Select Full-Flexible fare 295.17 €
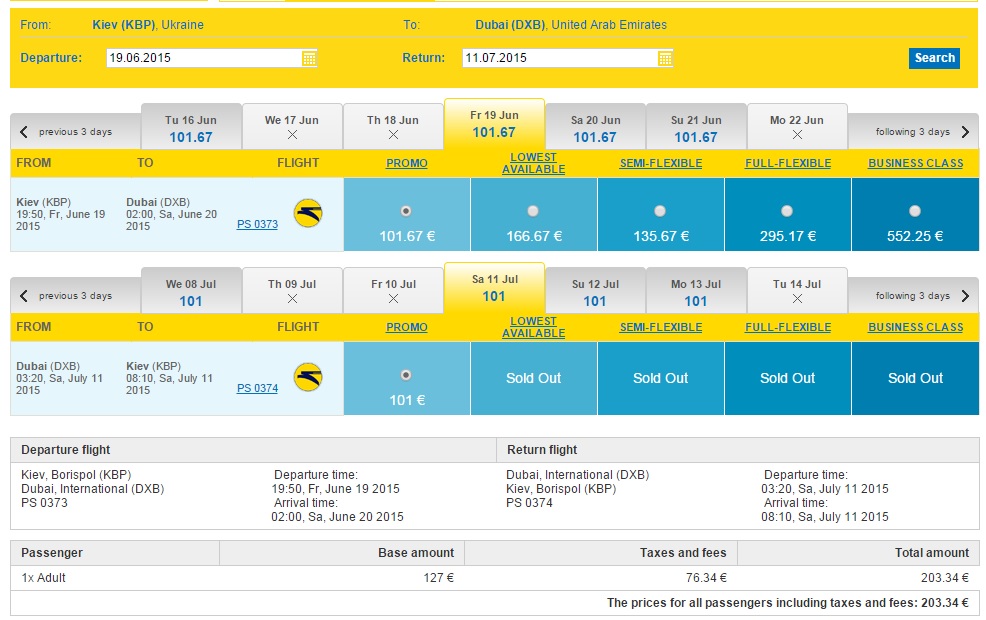The width and height of the screenshot is (986, 620). (x=787, y=211)
